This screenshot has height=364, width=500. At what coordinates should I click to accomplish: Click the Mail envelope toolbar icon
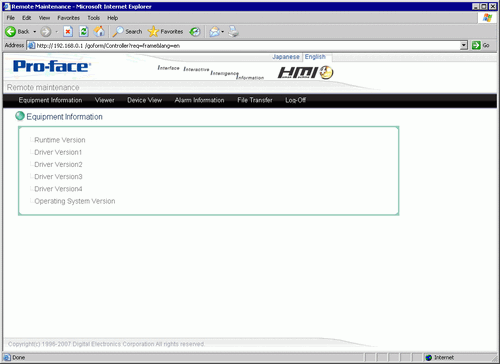[x=214, y=32]
